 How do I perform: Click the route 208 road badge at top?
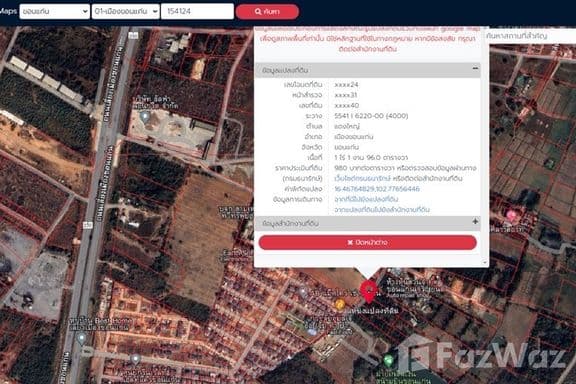133,36
